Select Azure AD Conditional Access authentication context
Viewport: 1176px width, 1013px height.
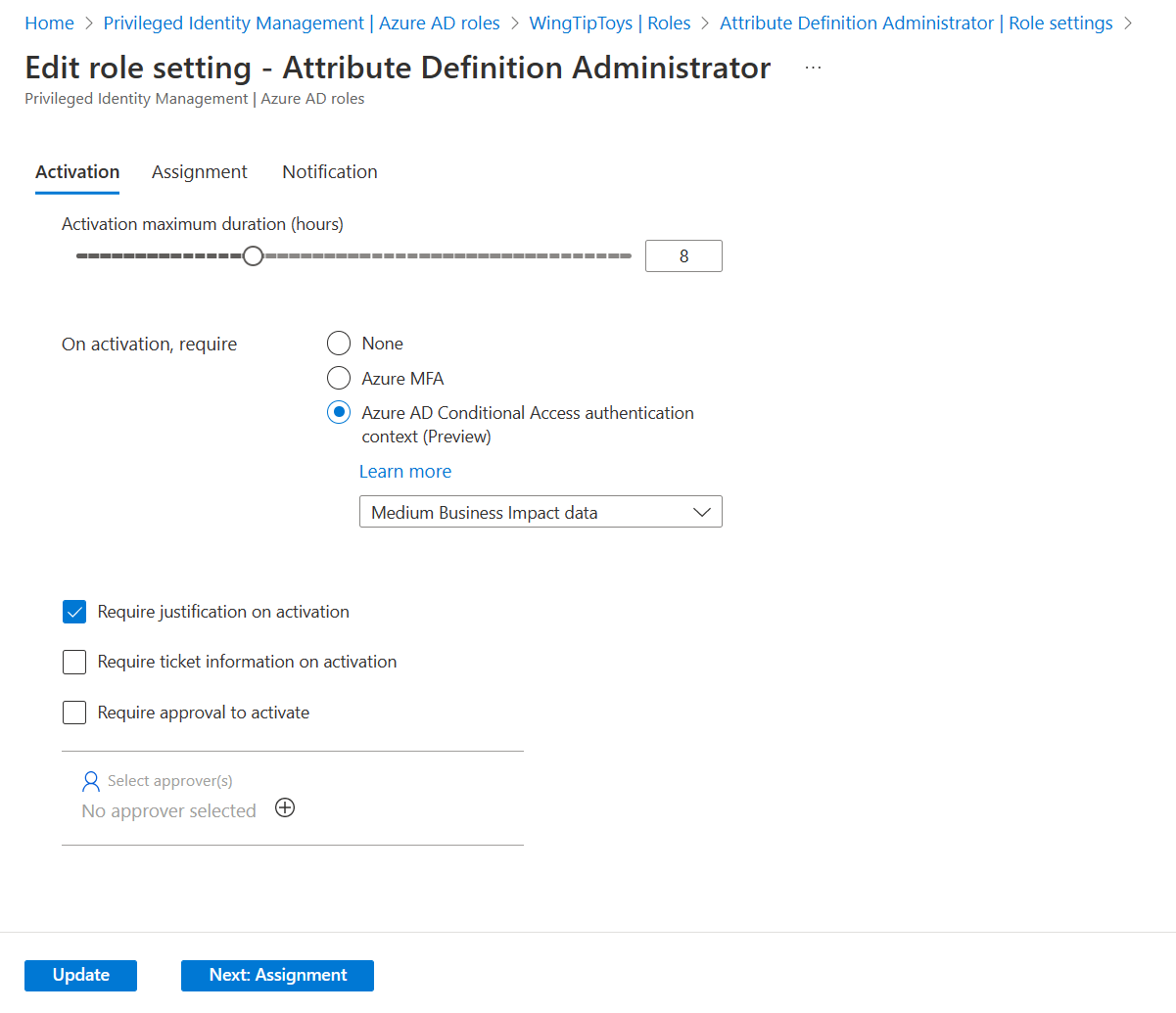click(339, 413)
